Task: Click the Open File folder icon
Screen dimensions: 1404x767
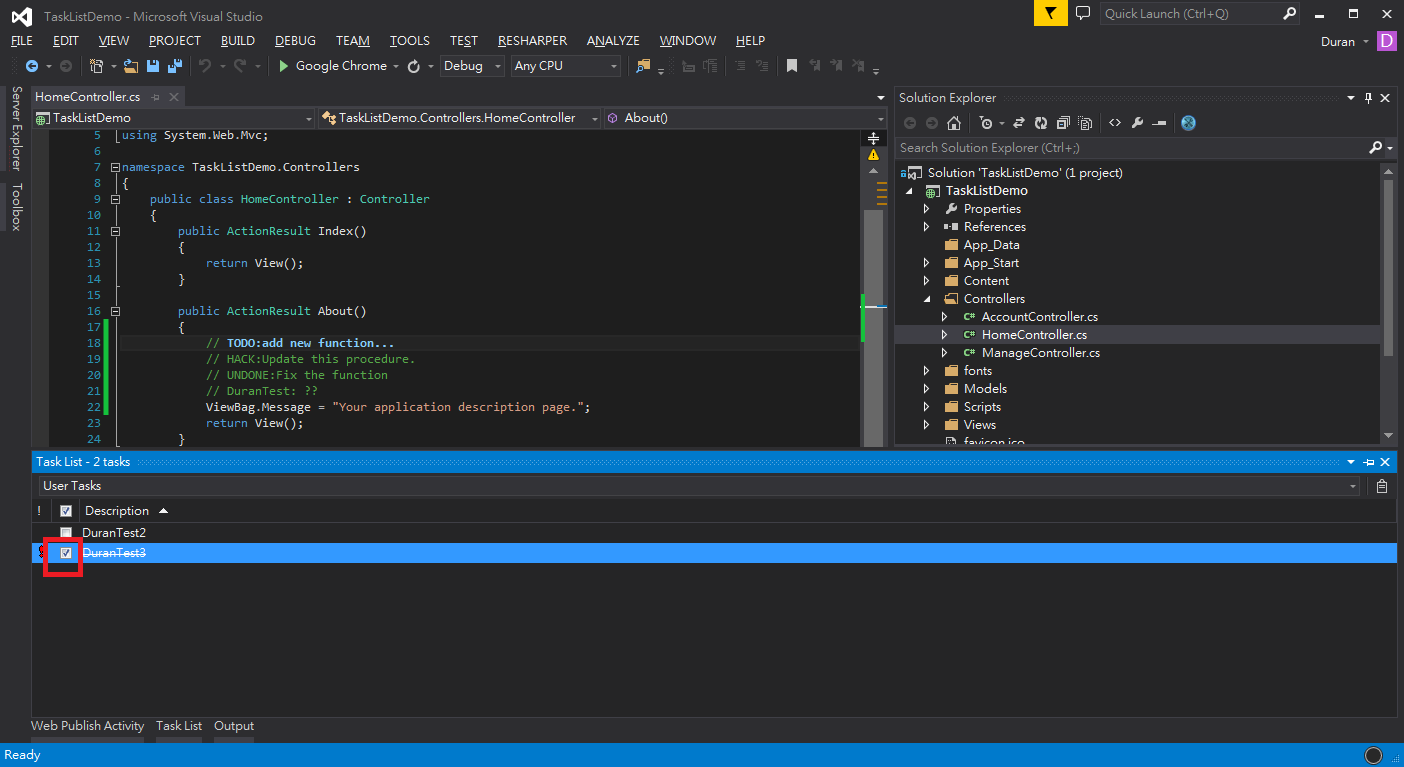Action: [131, 66]
